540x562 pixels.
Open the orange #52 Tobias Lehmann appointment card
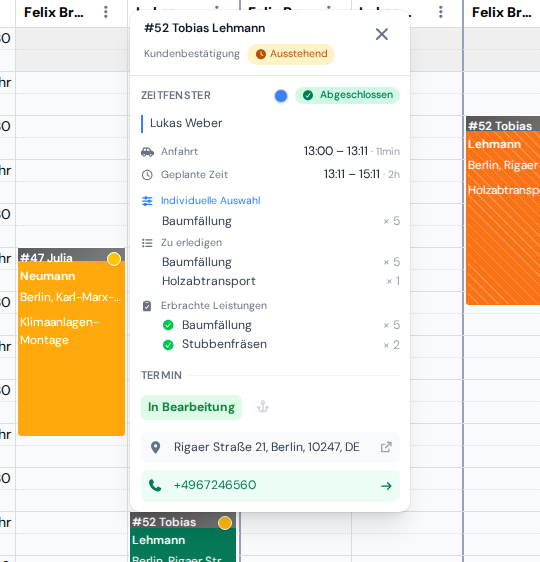pos(503,210)
